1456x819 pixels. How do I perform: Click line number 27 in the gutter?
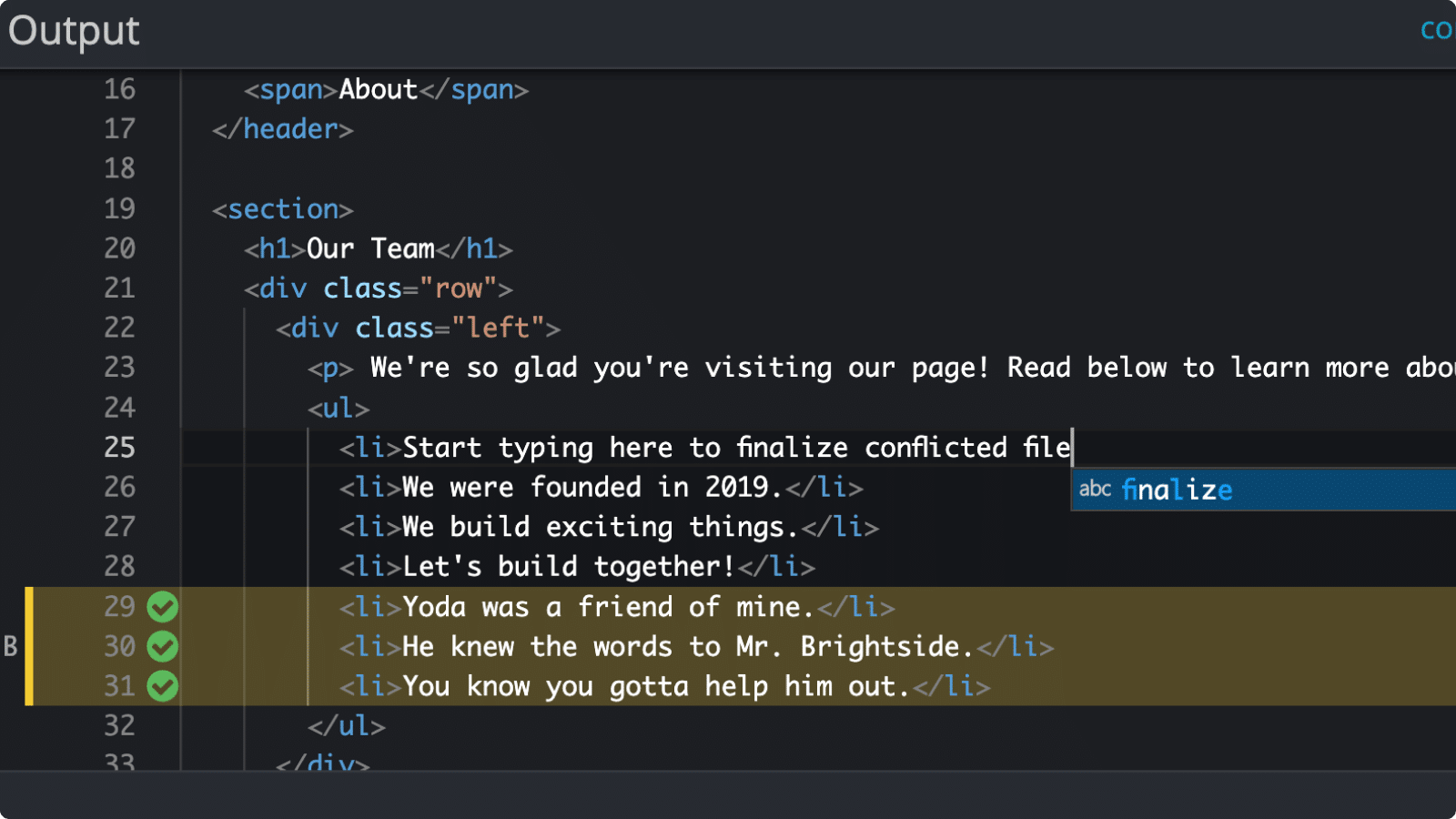point(119,527)
